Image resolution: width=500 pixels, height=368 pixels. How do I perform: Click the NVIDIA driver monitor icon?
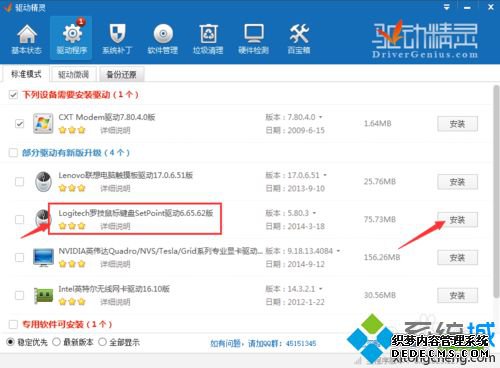click(43, 257)
